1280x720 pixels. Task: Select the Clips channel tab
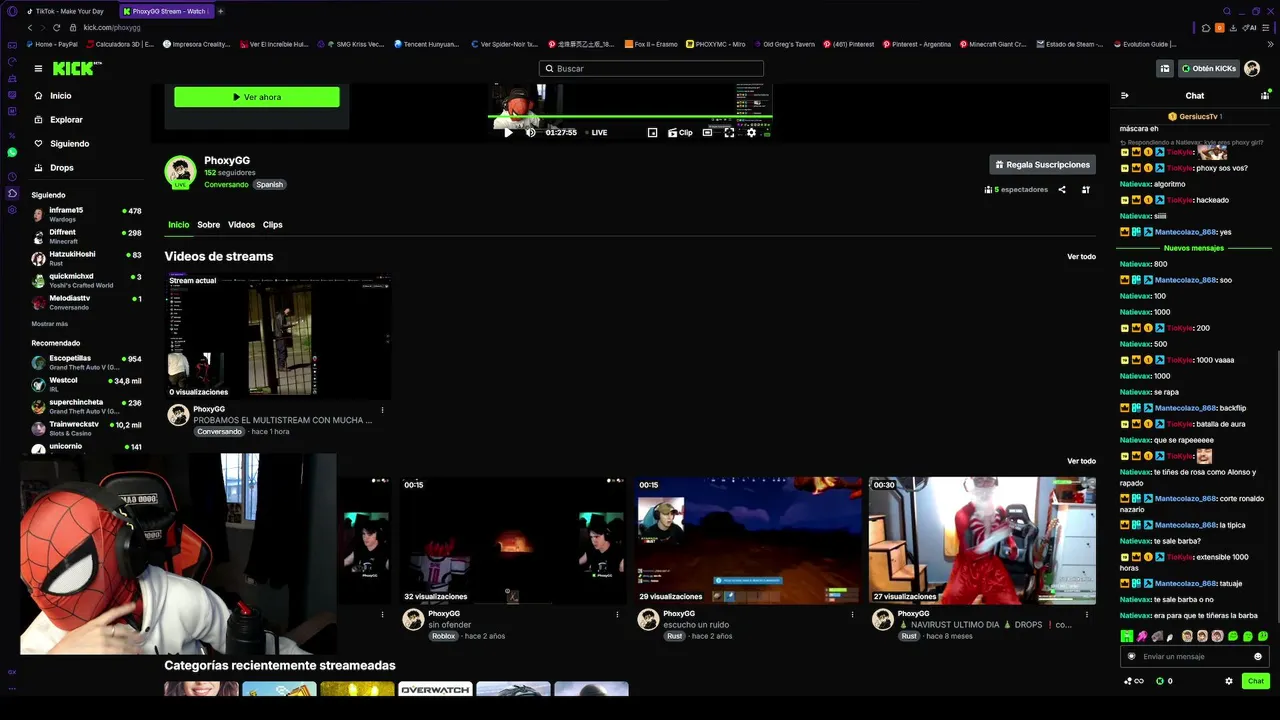(x=272, y=225)
